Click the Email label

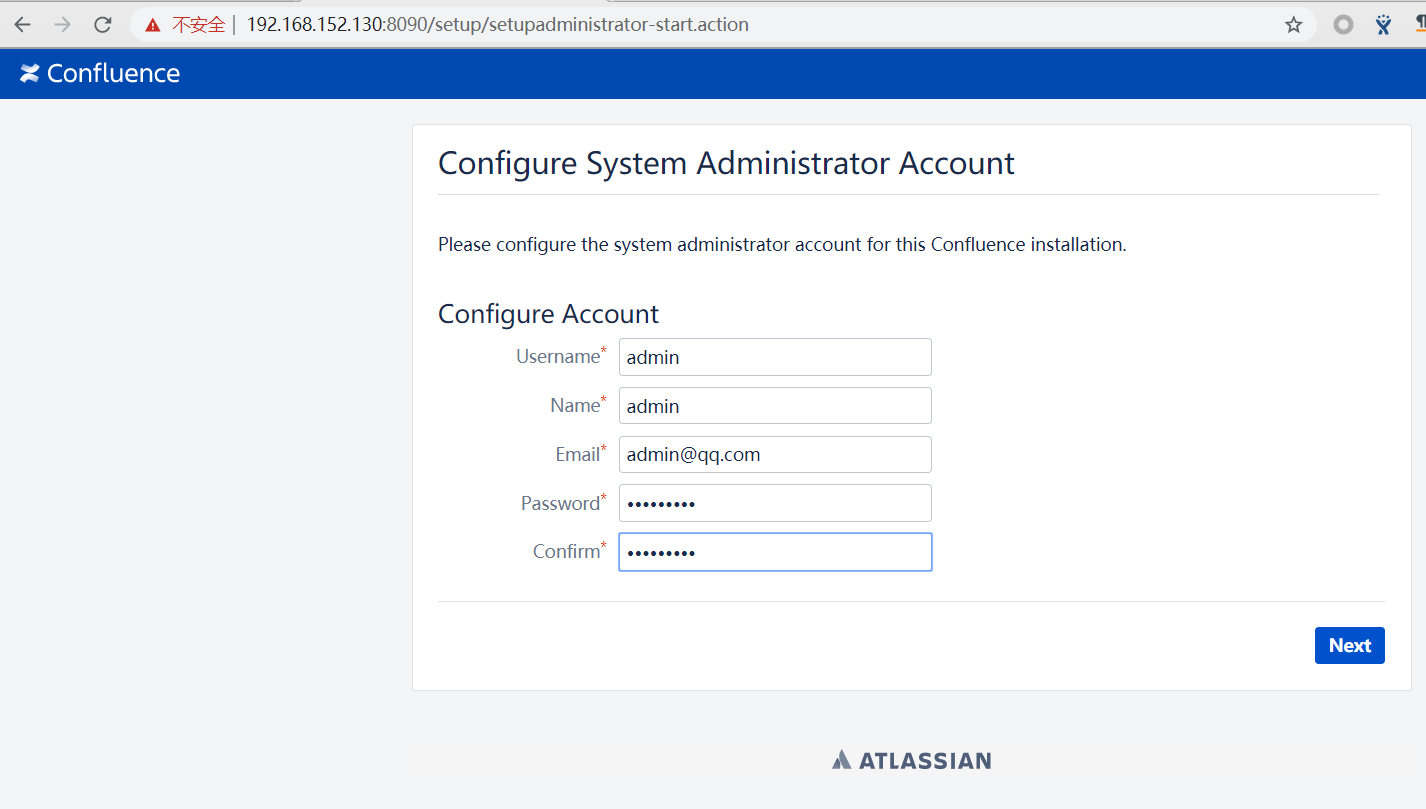581,454
